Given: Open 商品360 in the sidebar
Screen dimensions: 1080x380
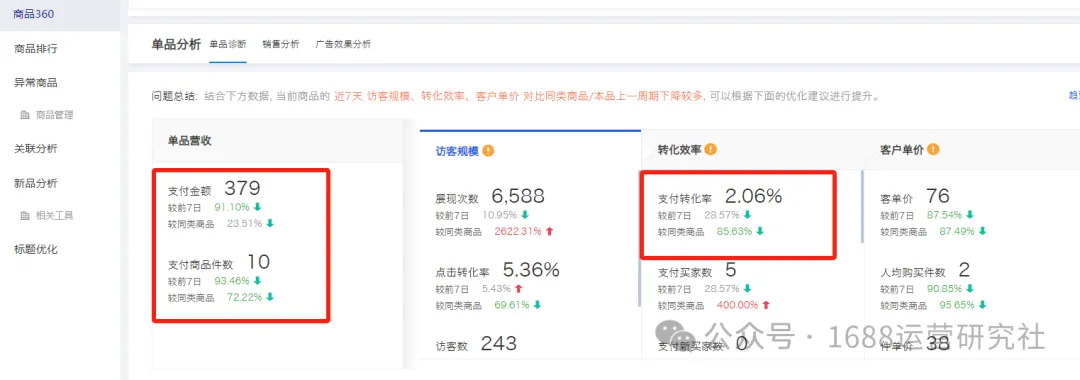Looking at the screenshot, I should [34, 14].
